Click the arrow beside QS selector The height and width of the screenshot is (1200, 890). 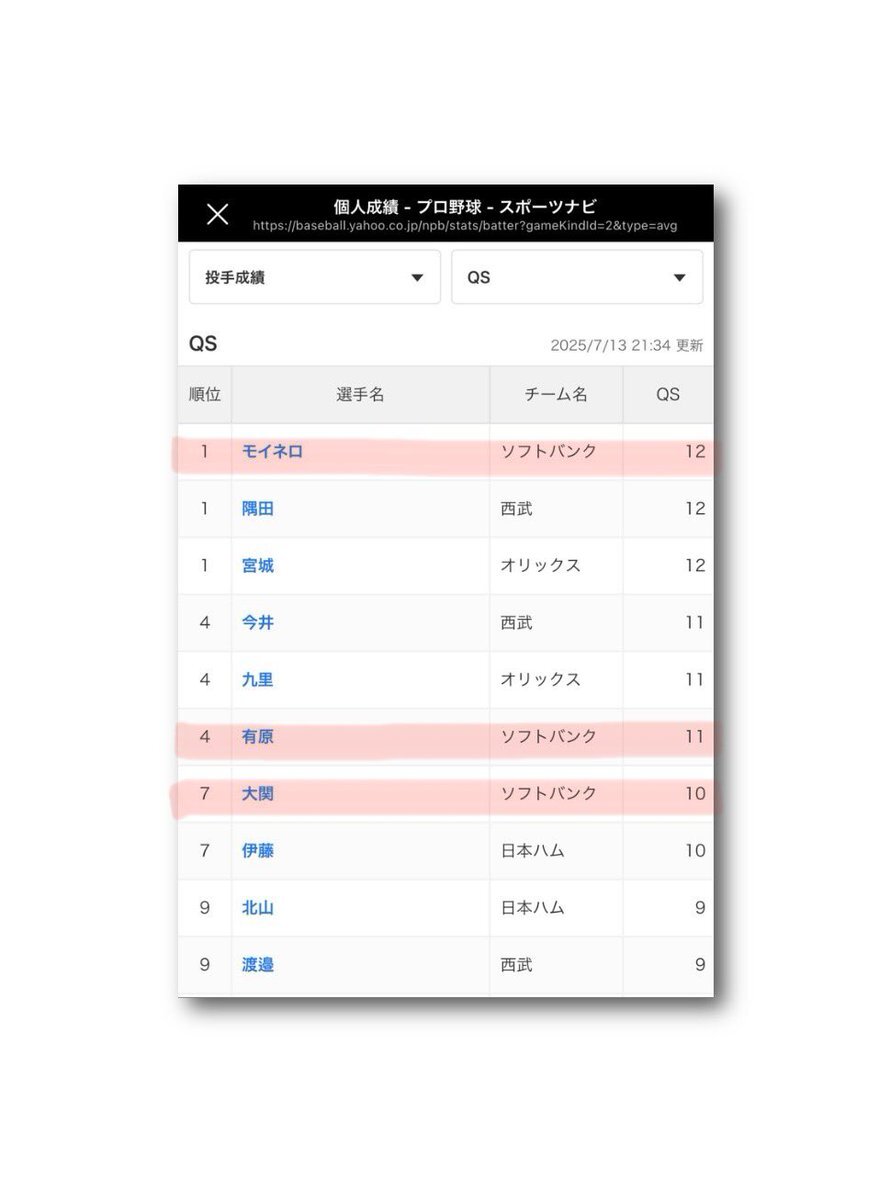click(679, 278)
